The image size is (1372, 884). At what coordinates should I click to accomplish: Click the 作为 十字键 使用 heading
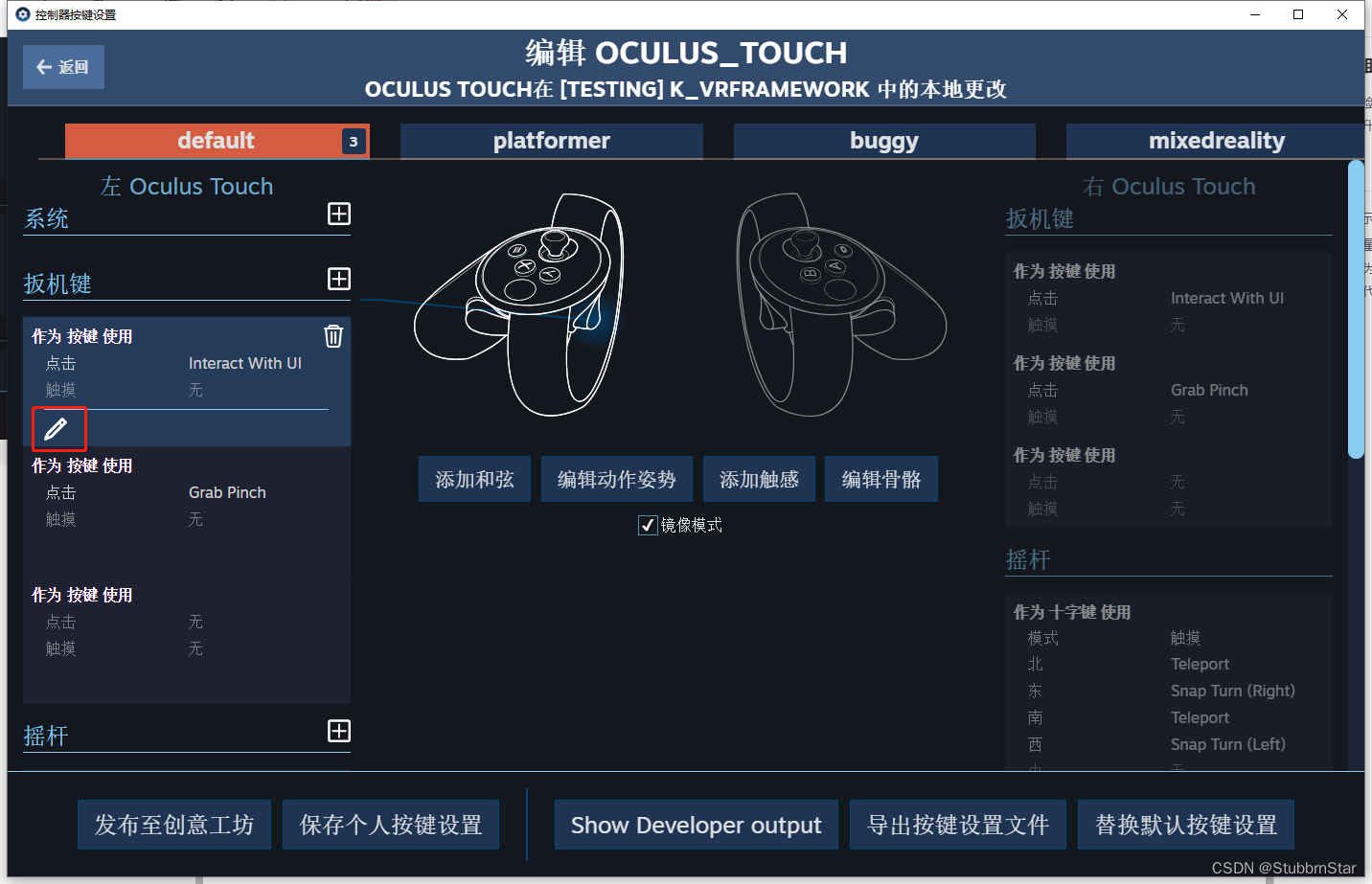pyautogui.click(x=1072, y=612)
